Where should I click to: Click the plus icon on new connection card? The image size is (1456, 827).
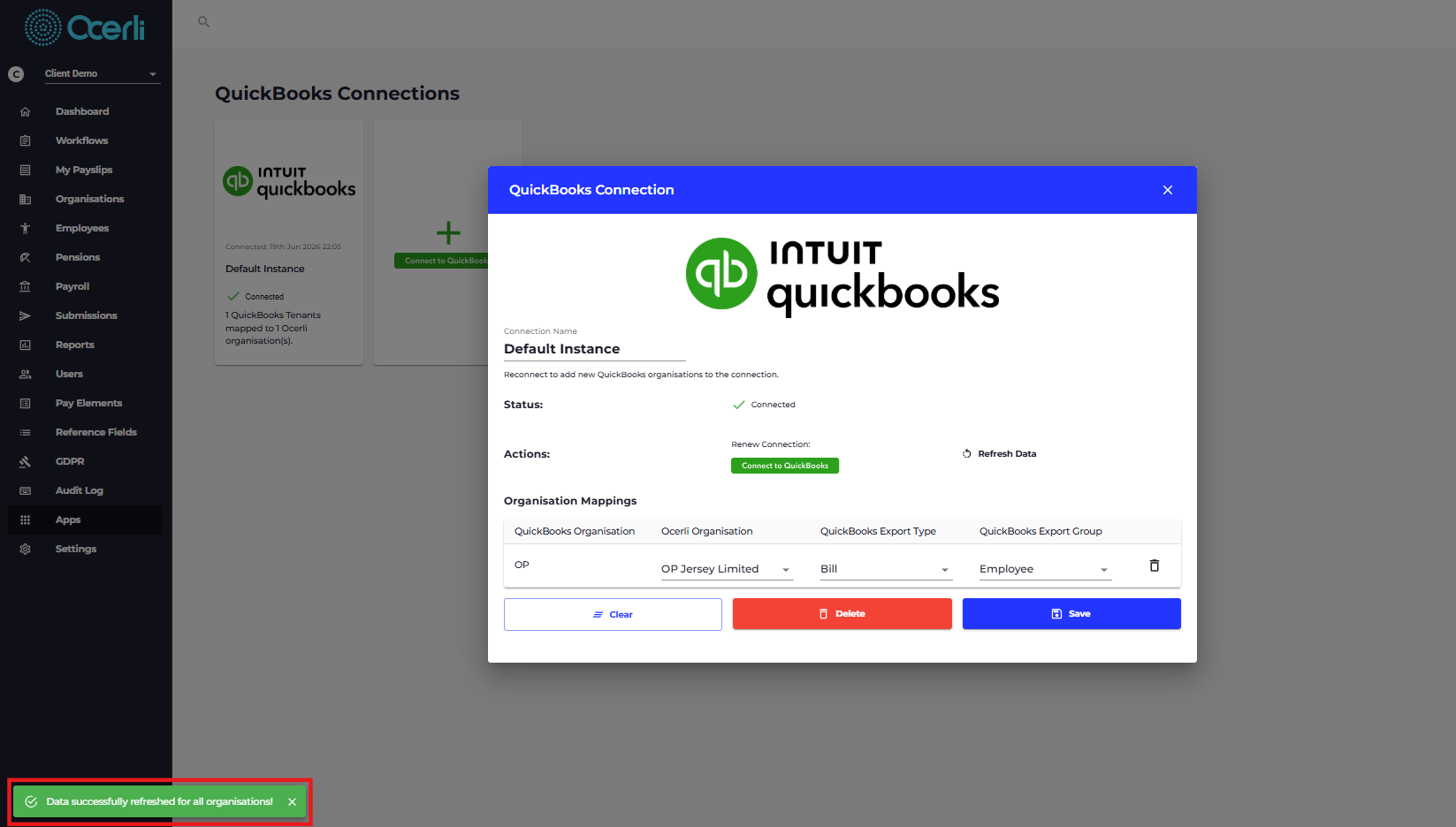coord(448,233)
